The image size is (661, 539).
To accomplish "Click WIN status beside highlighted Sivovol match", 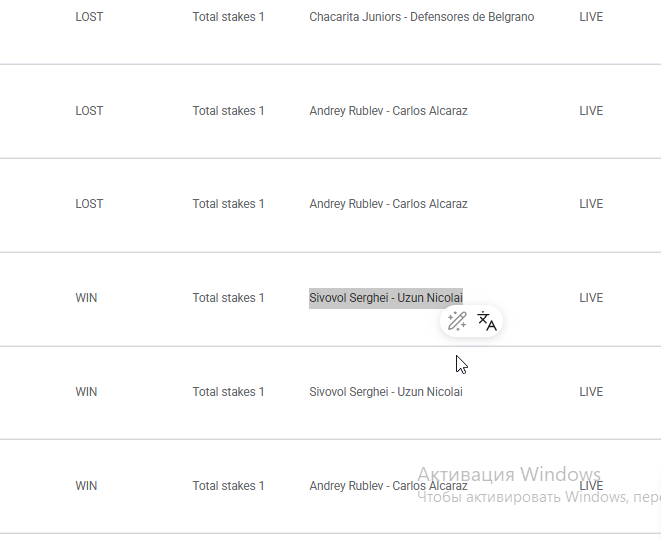I will pos(86,298).
